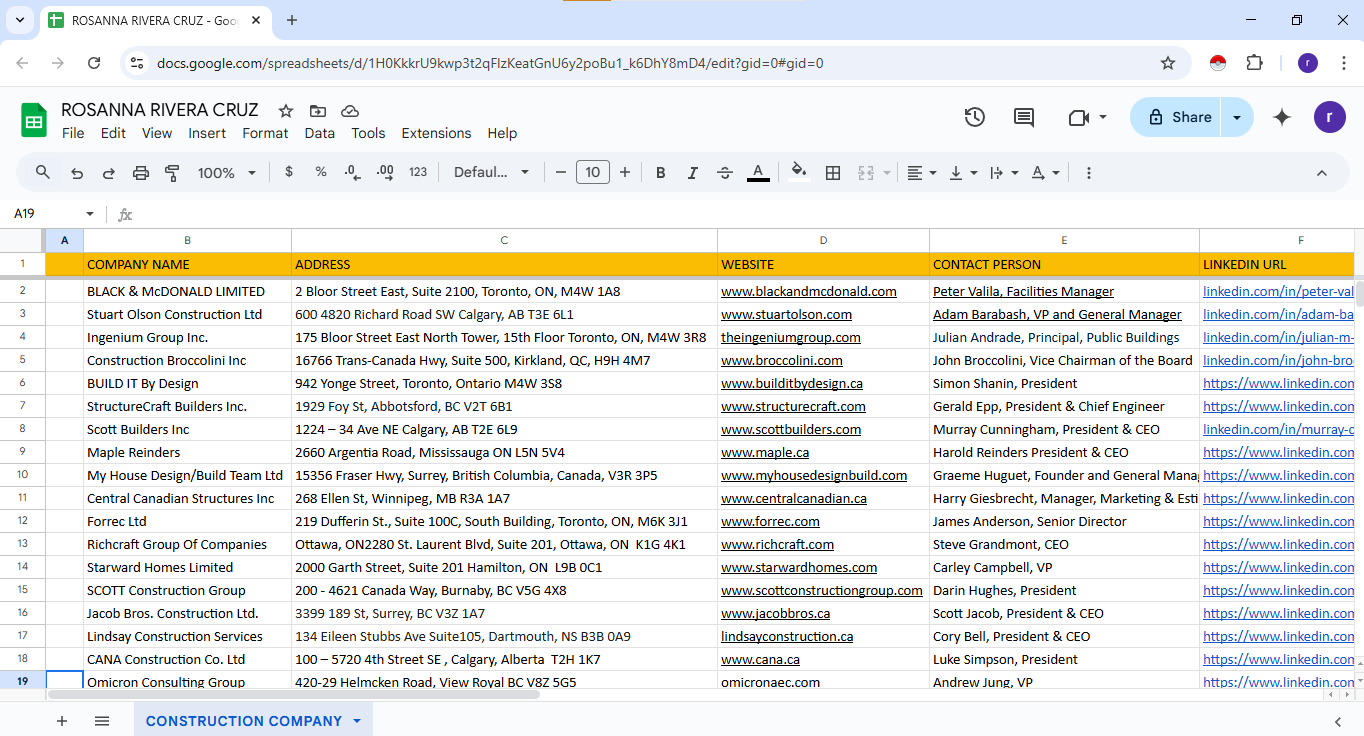The width and height of the screenshot is (1364, 736).
Task: Bookmark this page with star icon
Action: point(1168,63)
